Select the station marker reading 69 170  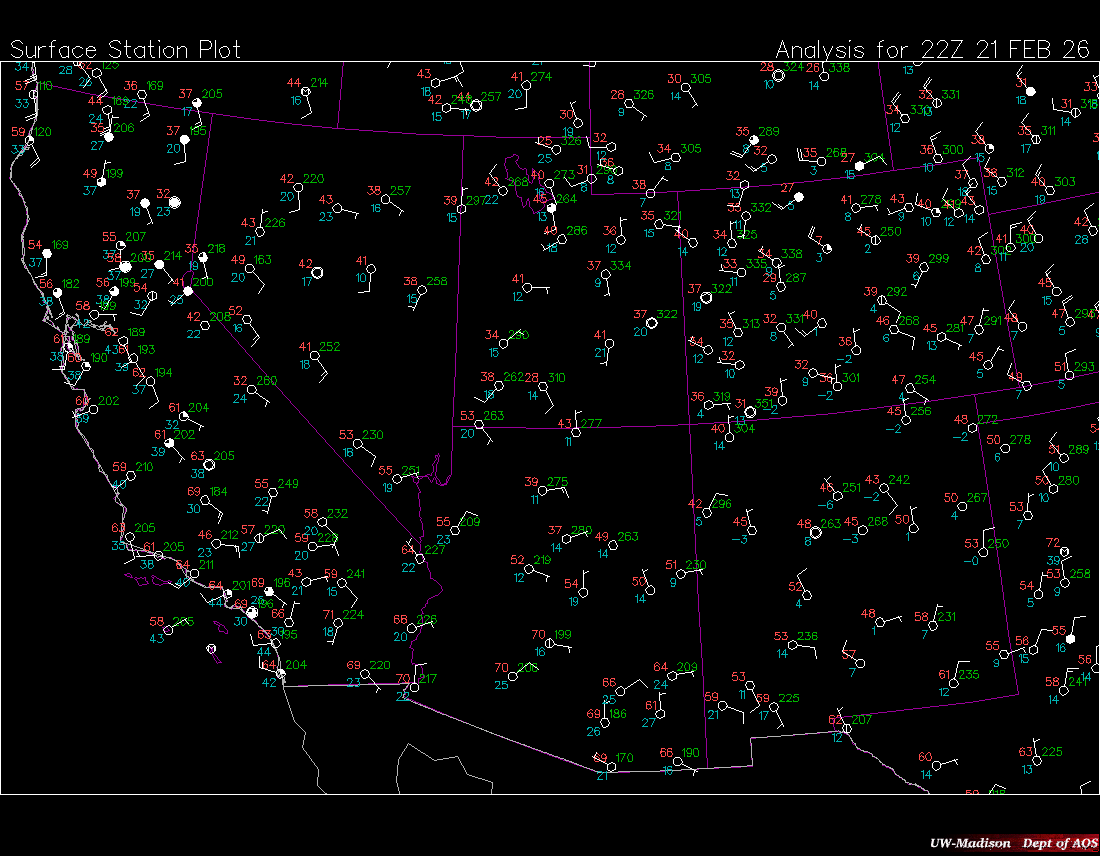coord(611,767)
